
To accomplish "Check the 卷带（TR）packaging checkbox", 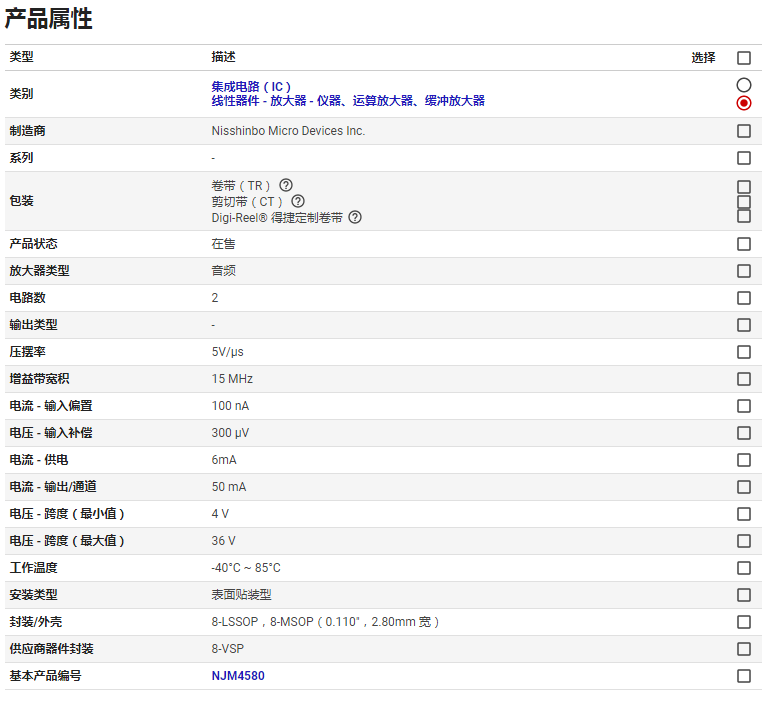I will tap(743, 186).
